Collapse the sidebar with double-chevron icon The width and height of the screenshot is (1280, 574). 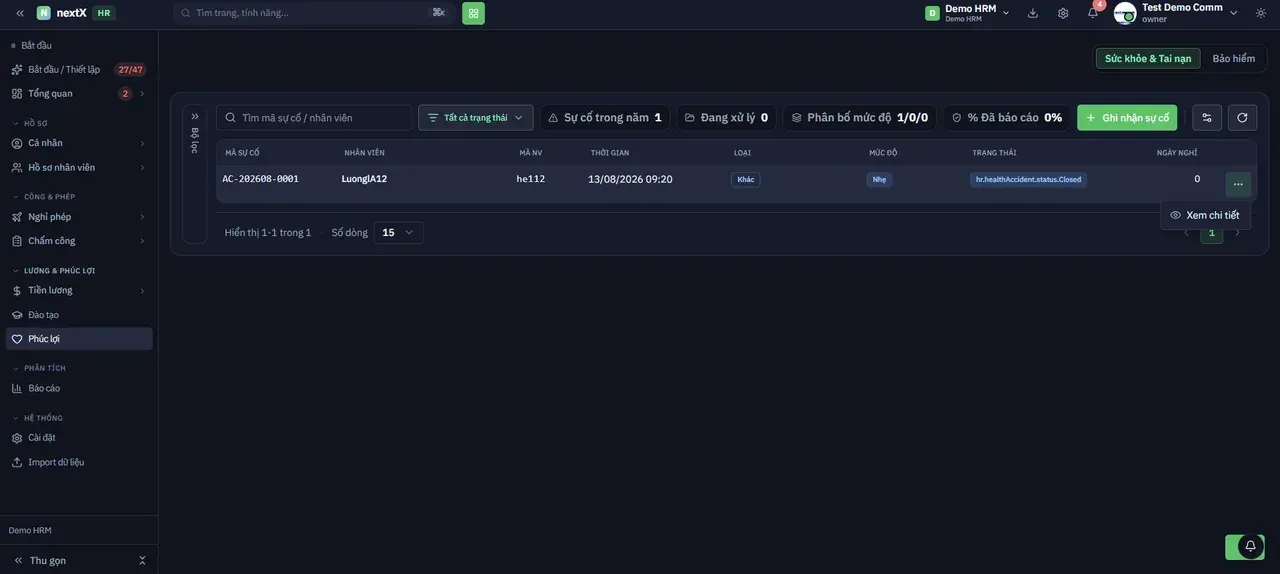(20, 13)
